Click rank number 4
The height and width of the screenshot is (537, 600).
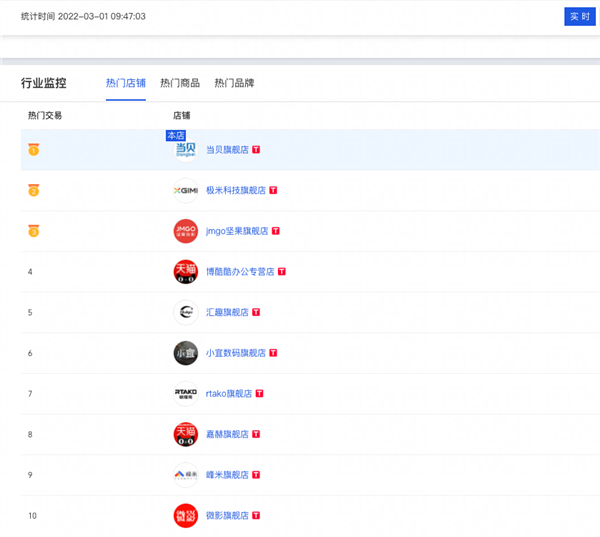pos(30,272)
